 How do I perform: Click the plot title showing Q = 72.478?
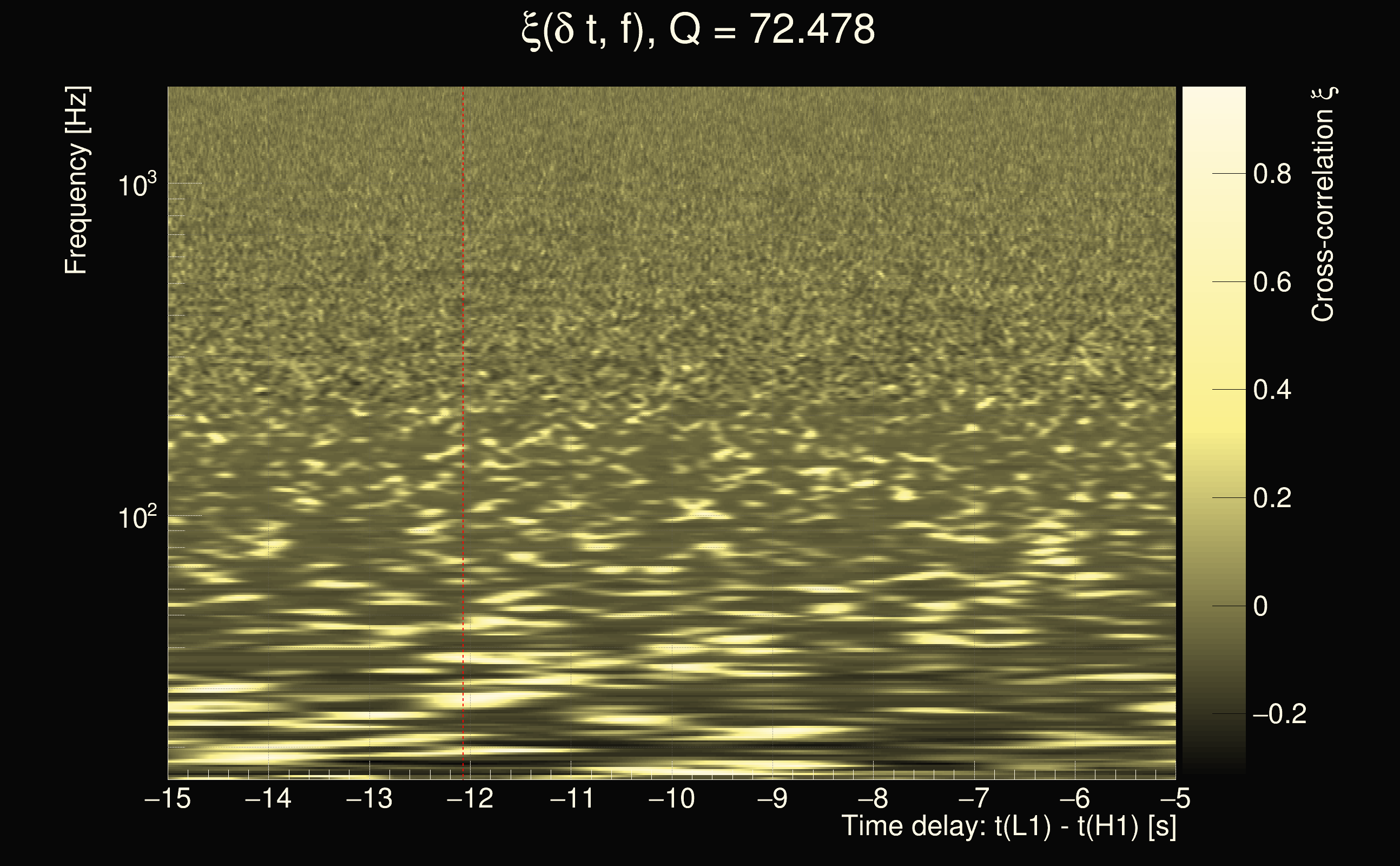tap(698, 30)
